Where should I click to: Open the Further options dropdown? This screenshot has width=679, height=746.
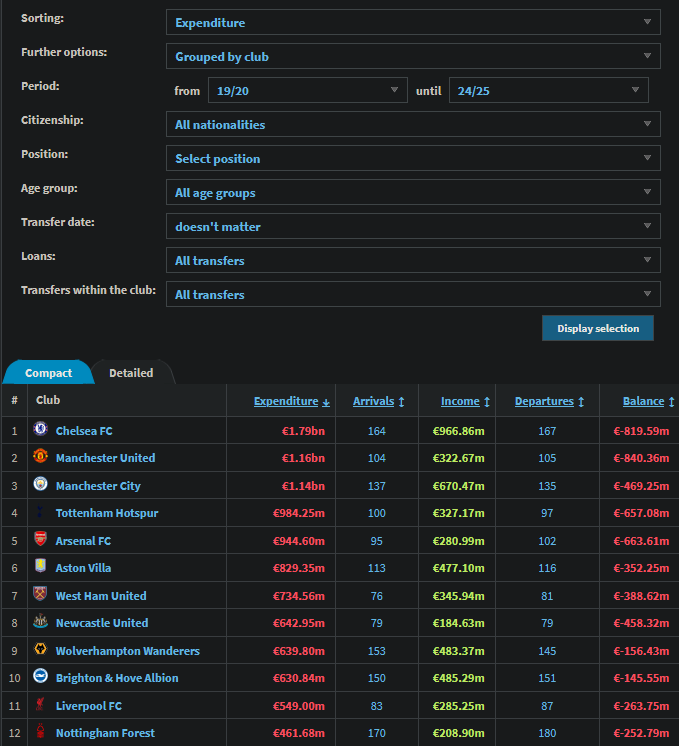click(x=413, y=56)
